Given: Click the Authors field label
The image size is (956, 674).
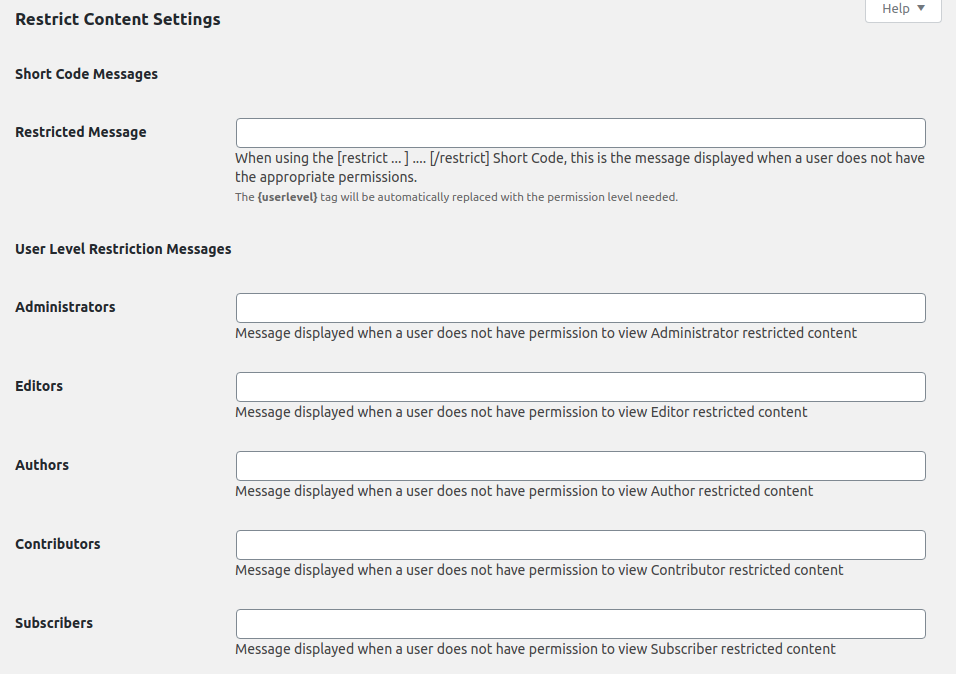Looking at the screenshot, I should click(x=41, y=464).
